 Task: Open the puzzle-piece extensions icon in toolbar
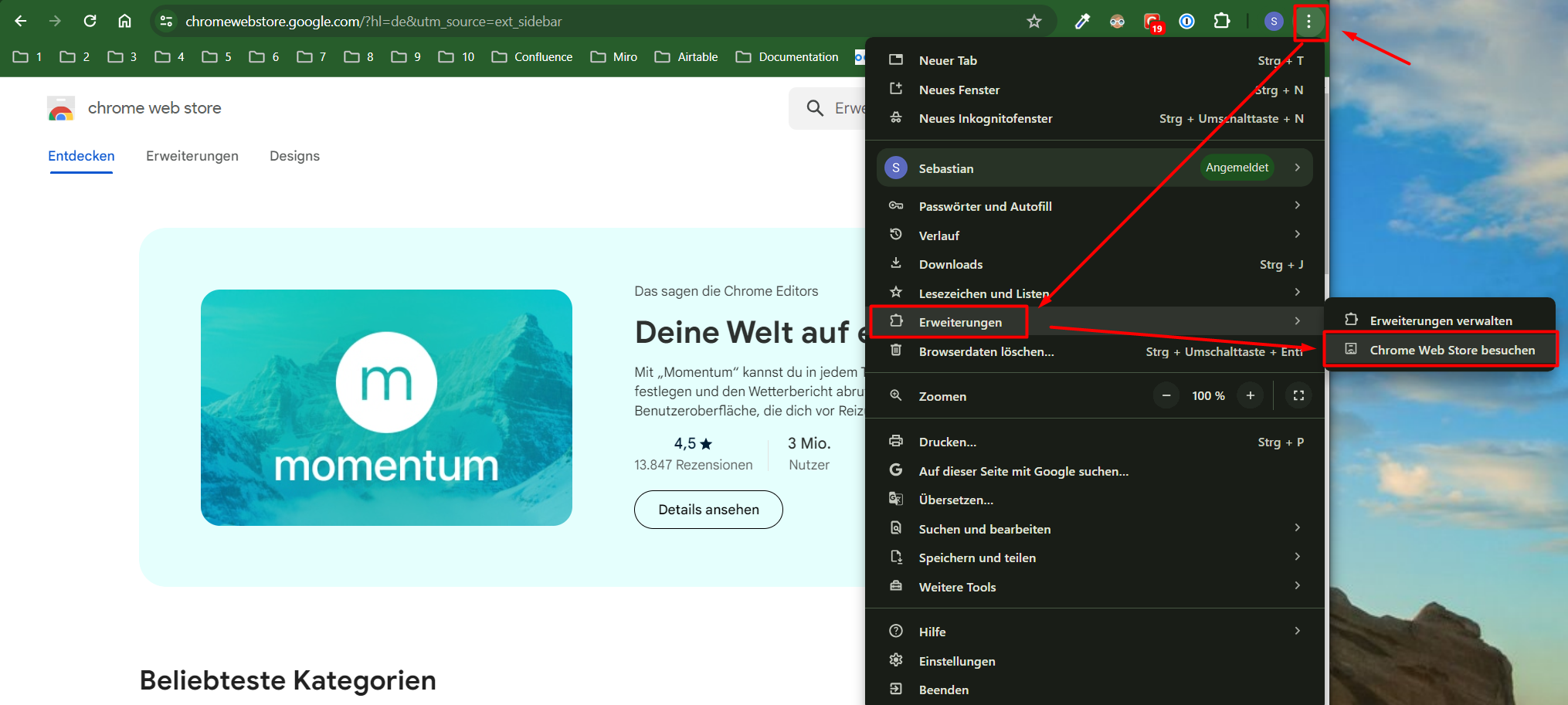1222,22
